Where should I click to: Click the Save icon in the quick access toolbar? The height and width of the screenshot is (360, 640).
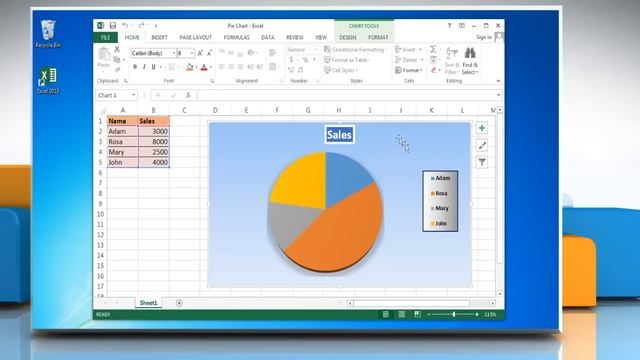pos(113,26)
